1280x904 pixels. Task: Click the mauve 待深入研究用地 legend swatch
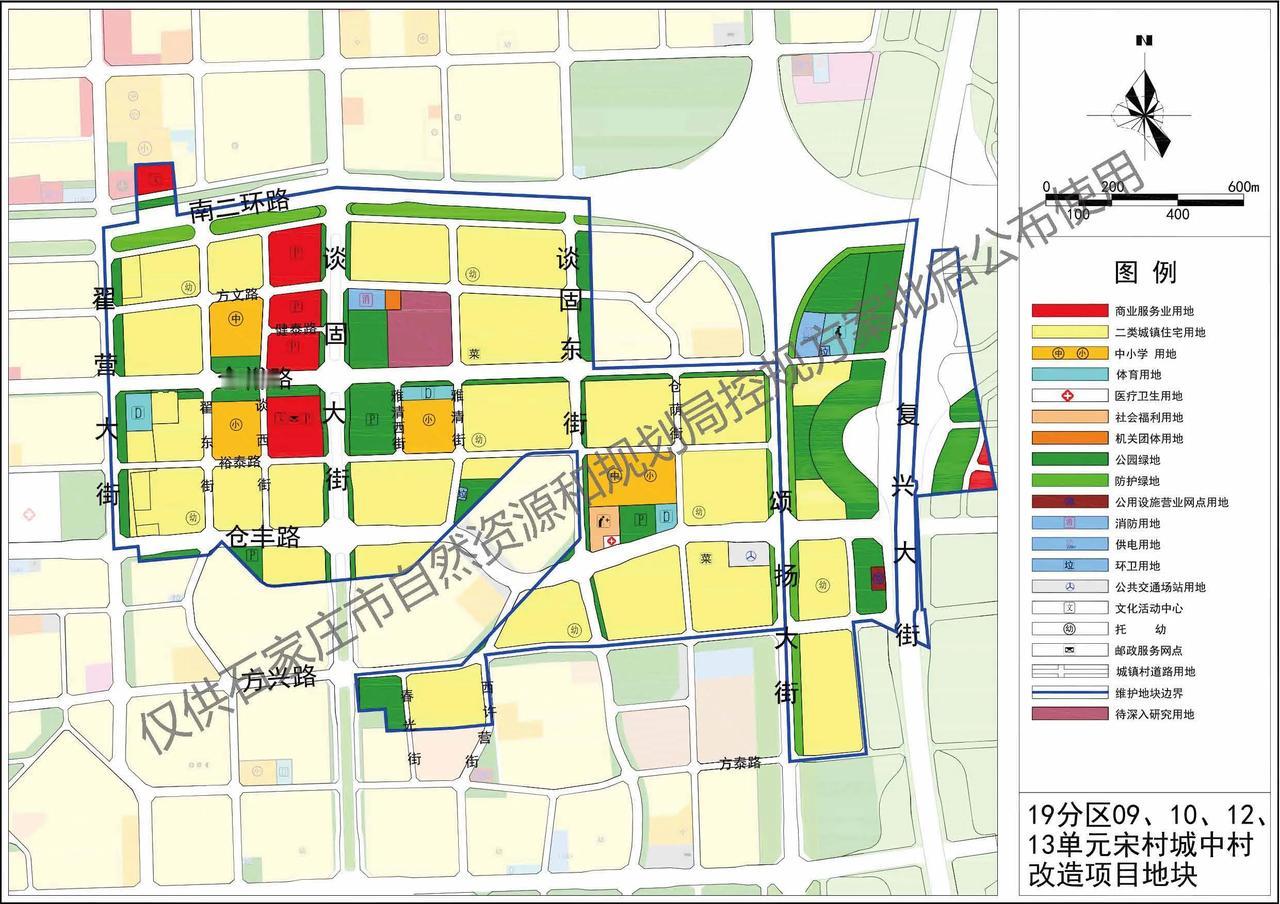coord(1069,714)
